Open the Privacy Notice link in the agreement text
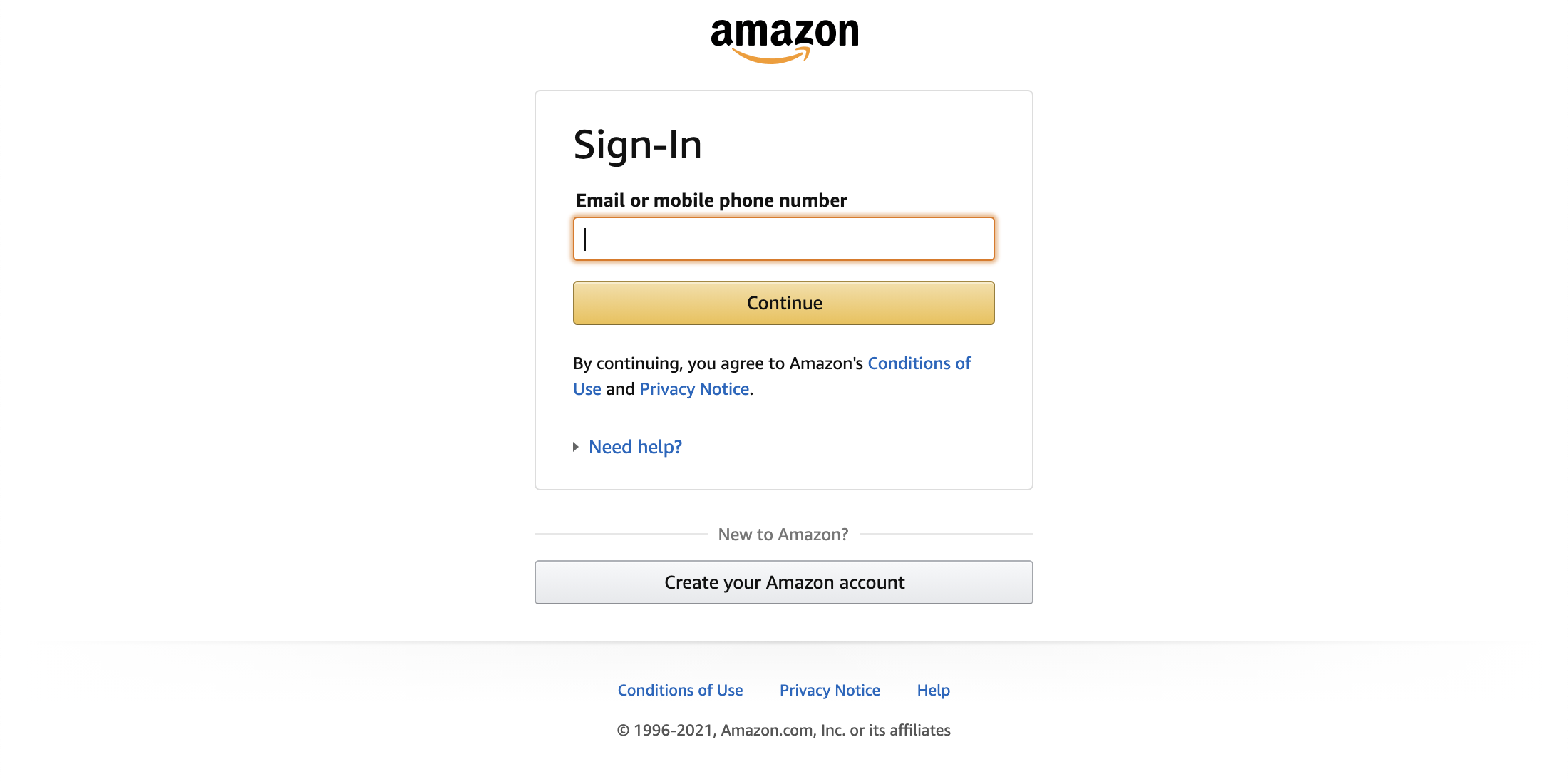The height and width of the screenshot is (784, 1568). 693,388
